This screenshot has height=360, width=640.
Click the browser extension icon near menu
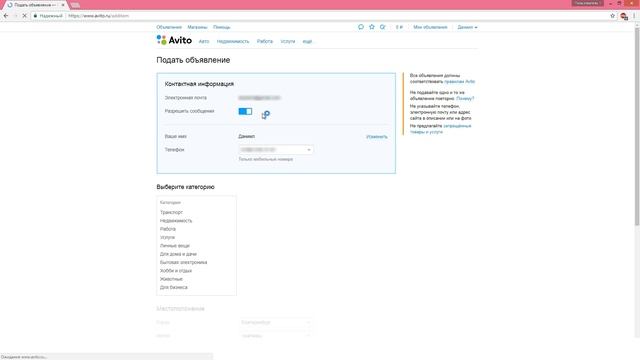(624, 16)
